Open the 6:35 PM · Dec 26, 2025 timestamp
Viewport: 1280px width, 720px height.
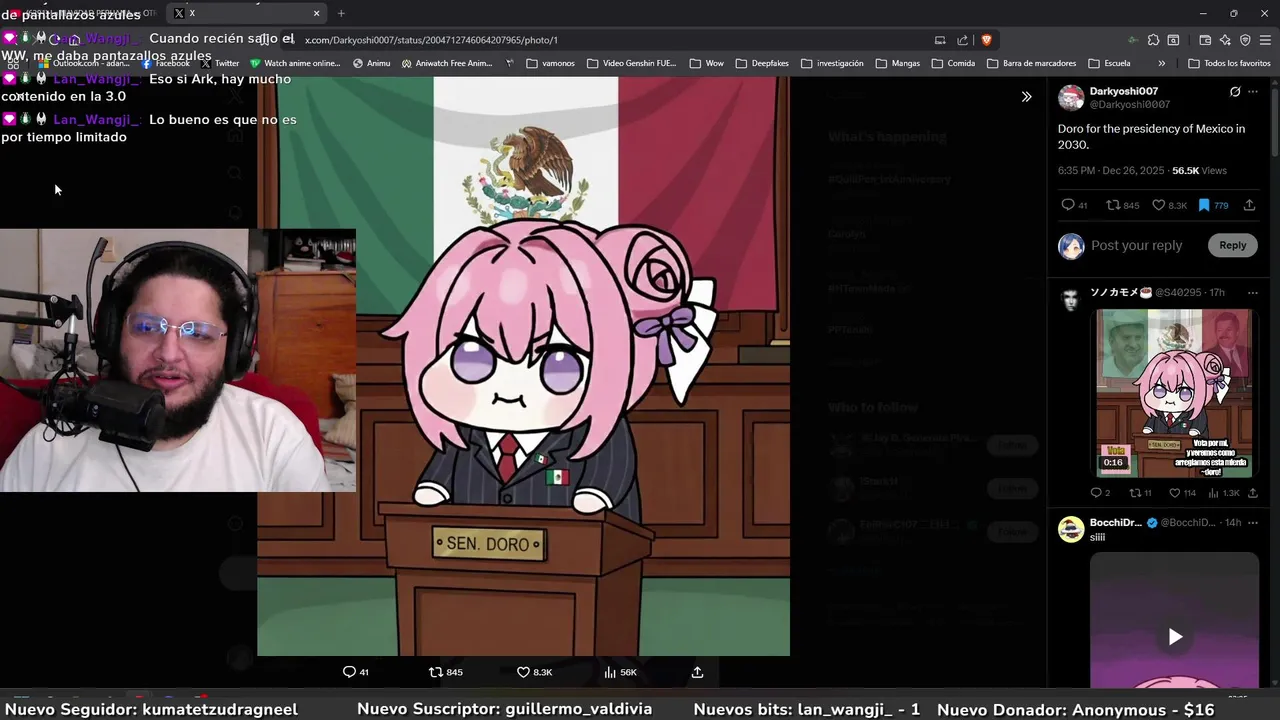(x=1111, y=171)
